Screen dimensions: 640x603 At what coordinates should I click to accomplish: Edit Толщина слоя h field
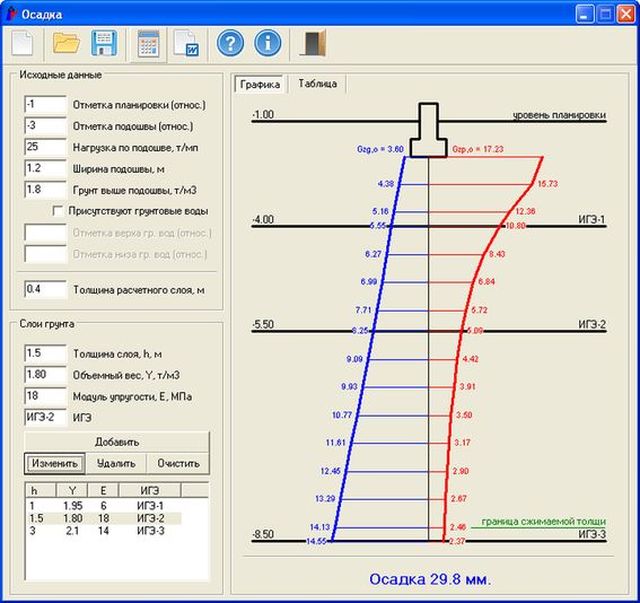tap(45, 354)
